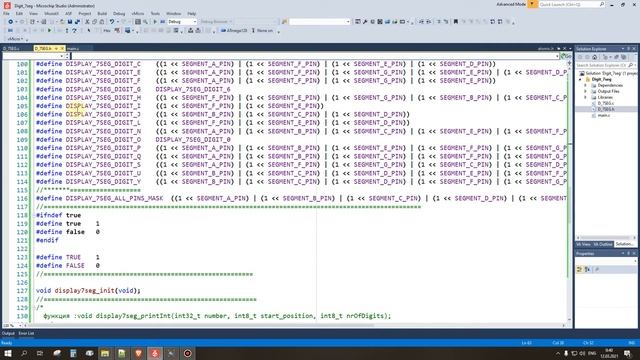Collapse the comment block at line 129
Image resolution: width=640 pixels, height=360 pixels.
point(34,307)
